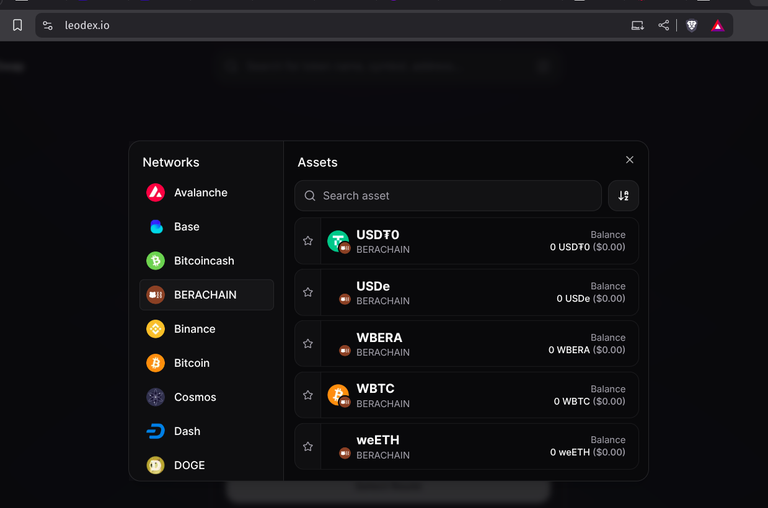
Task: Favorite the weETH asset with star
Action: [308, 446]
